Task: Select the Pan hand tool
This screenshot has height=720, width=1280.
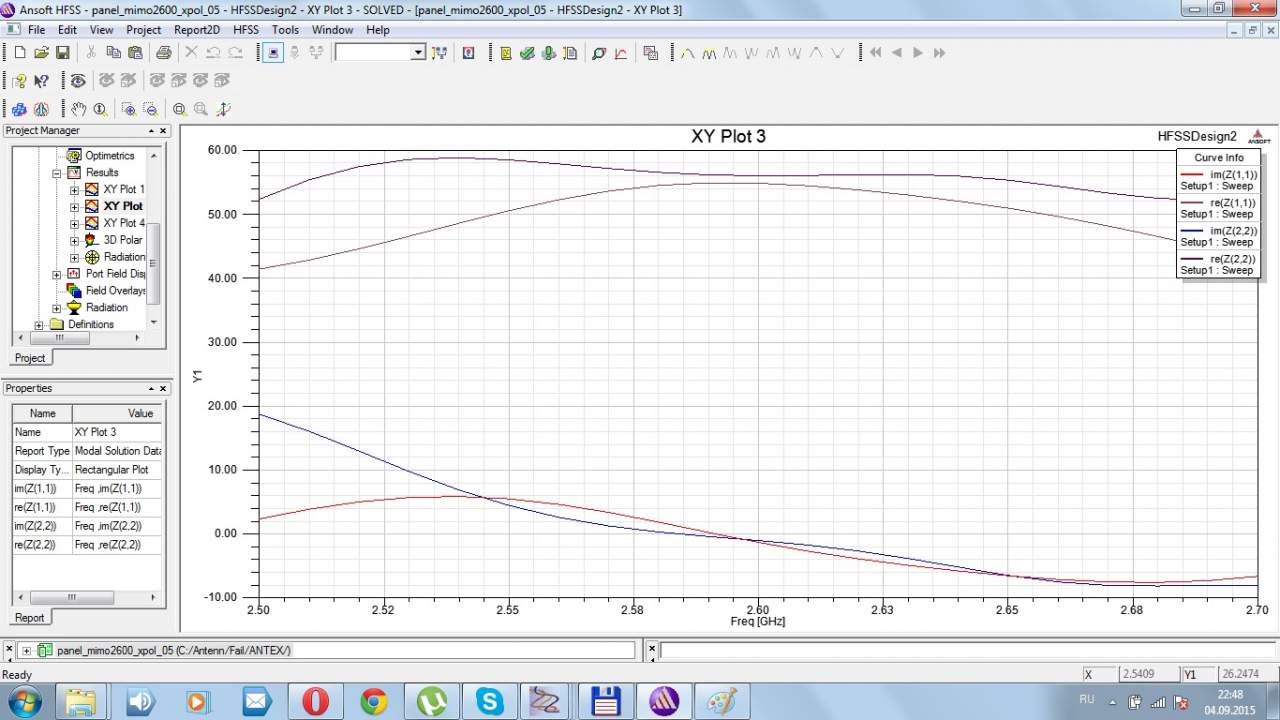Action: click(78, 109)
